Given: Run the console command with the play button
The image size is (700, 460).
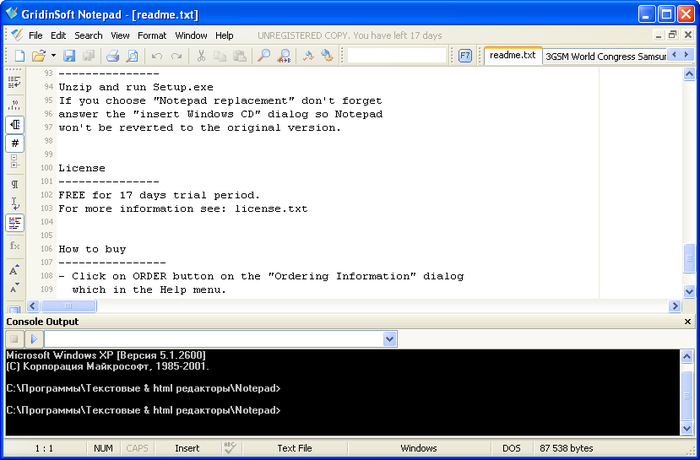Looking at the screenshot, I should pyautogui.click(x=33, y=339).
